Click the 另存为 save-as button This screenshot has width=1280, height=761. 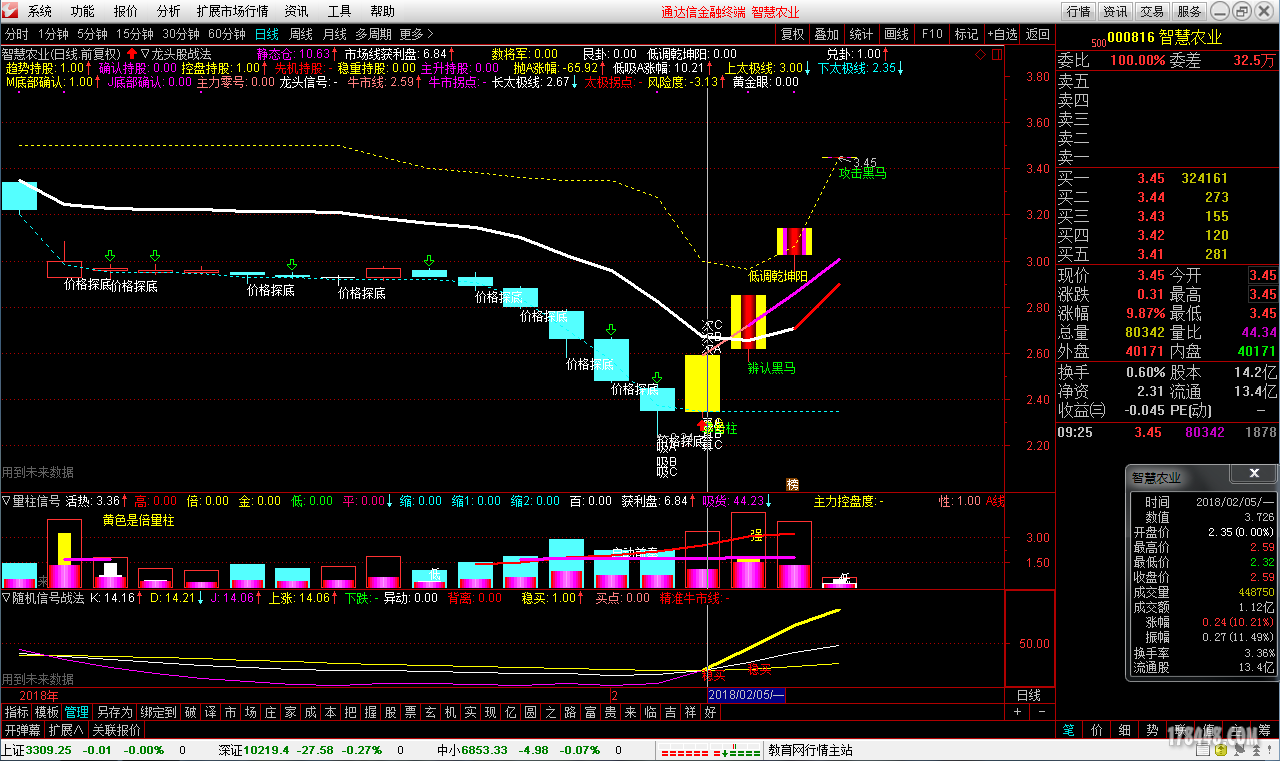[114, 712]
